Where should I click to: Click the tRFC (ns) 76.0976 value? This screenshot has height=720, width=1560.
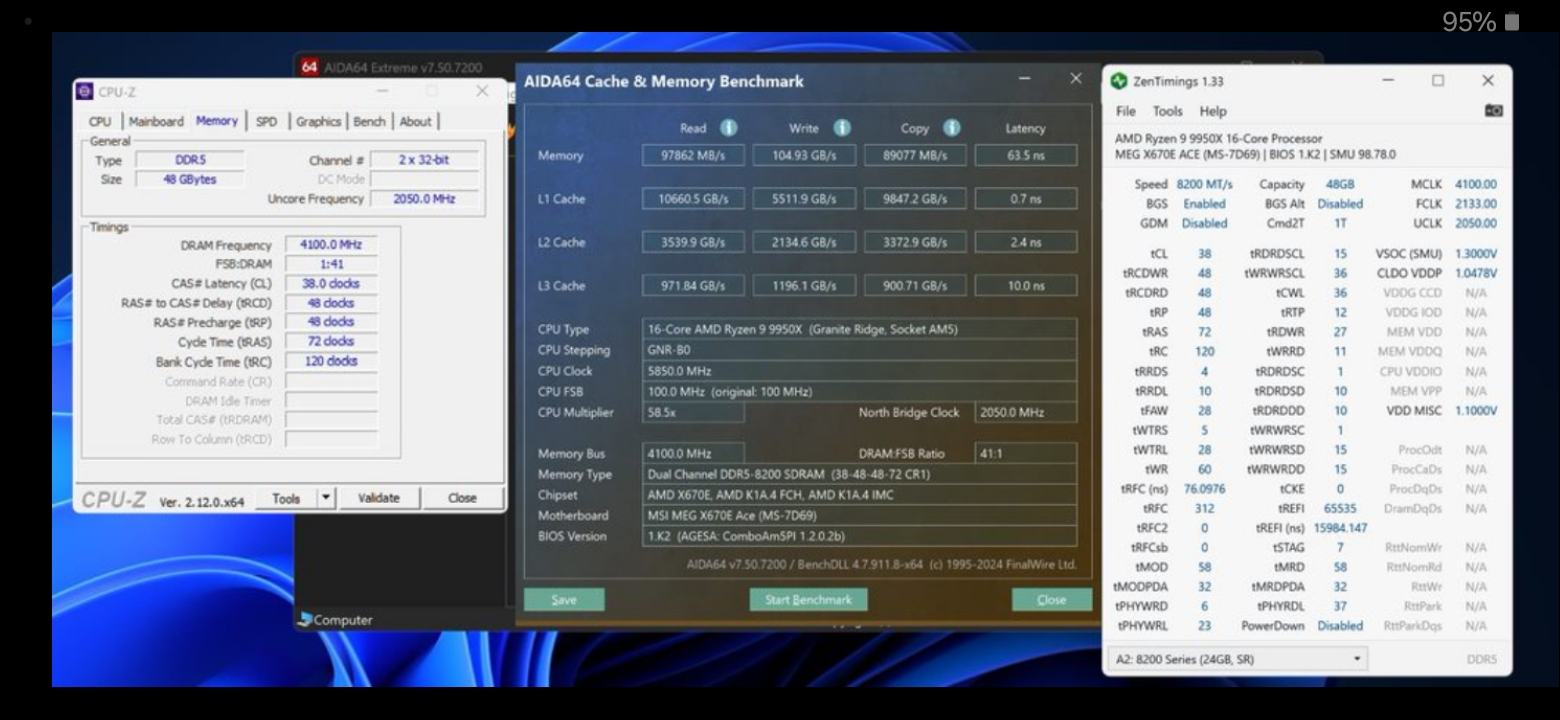click(x=1204, y=489)
